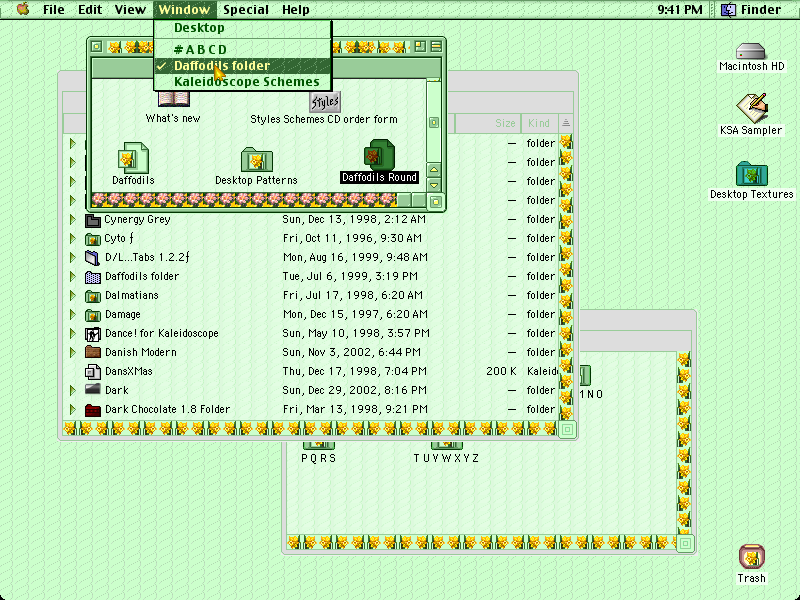Open the Special menu

[246, 9]
